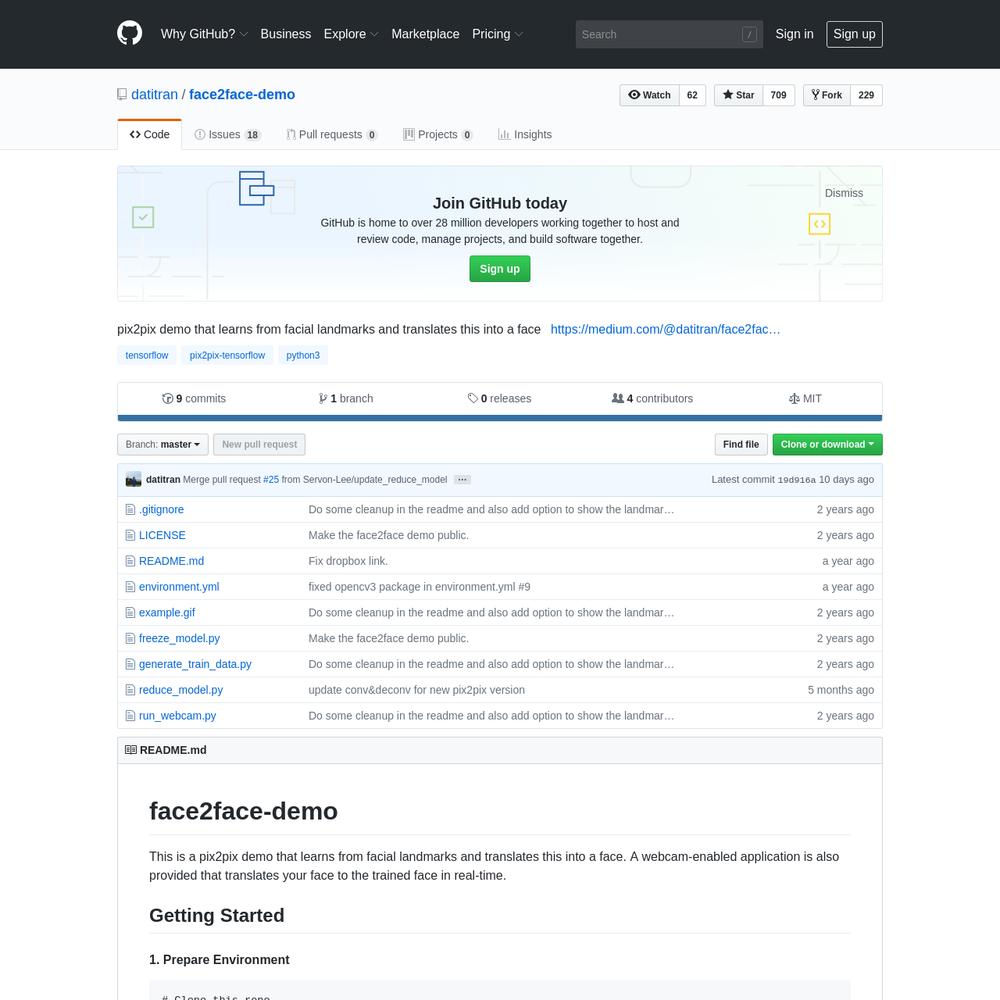This screenshot has width=1000, height=1000.
Task: Open the .gitignore file
Action: click(161, 510)
